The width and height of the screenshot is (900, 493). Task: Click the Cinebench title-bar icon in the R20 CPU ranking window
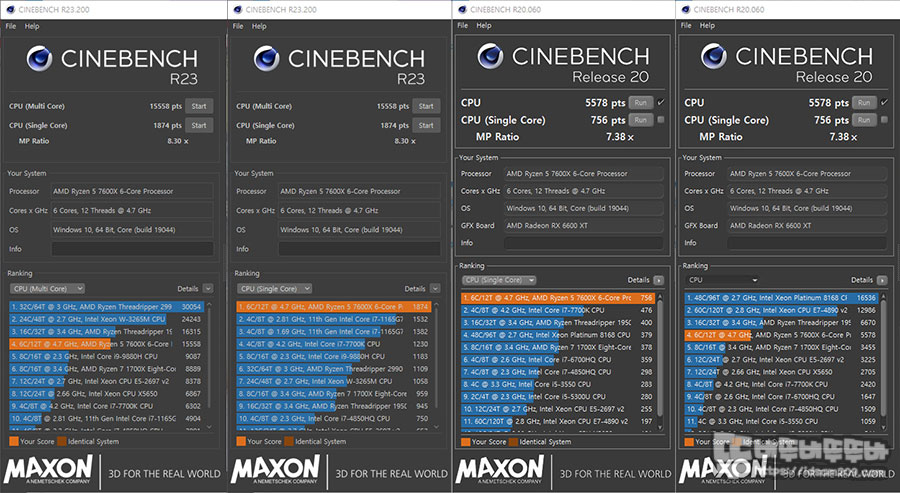pos(685,9)
